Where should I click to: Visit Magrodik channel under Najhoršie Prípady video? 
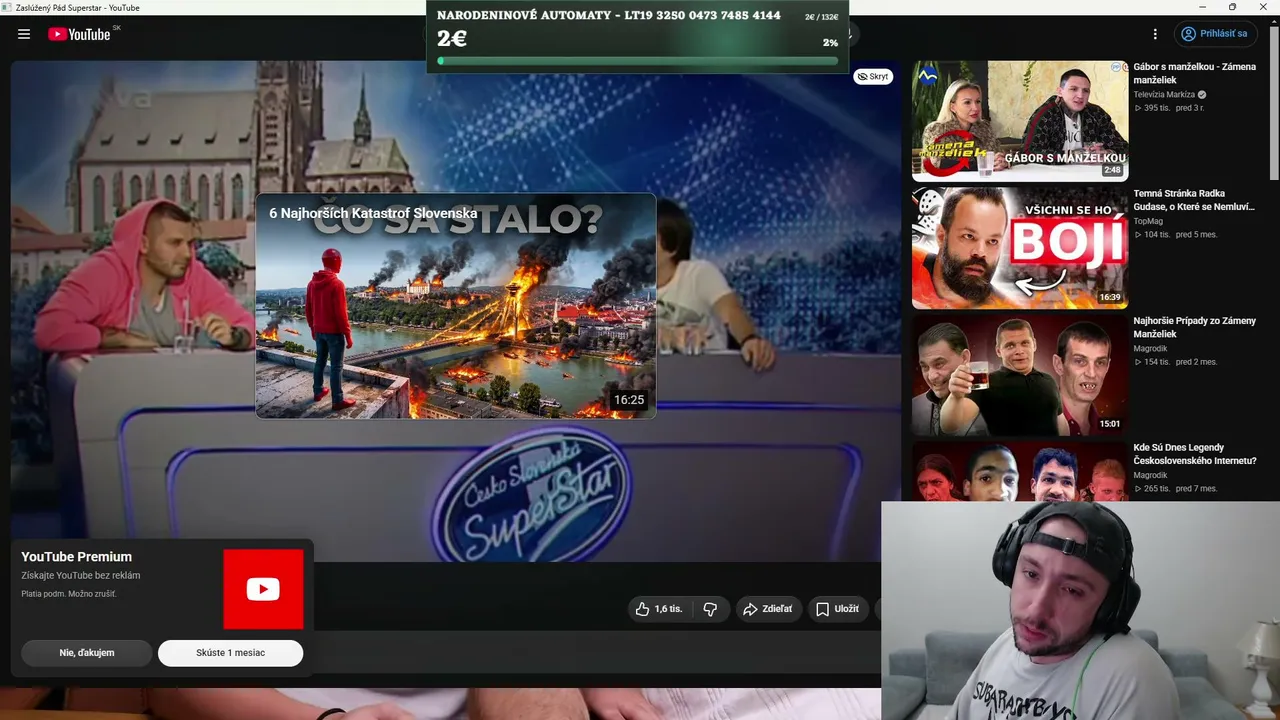tap(1150, 348)
